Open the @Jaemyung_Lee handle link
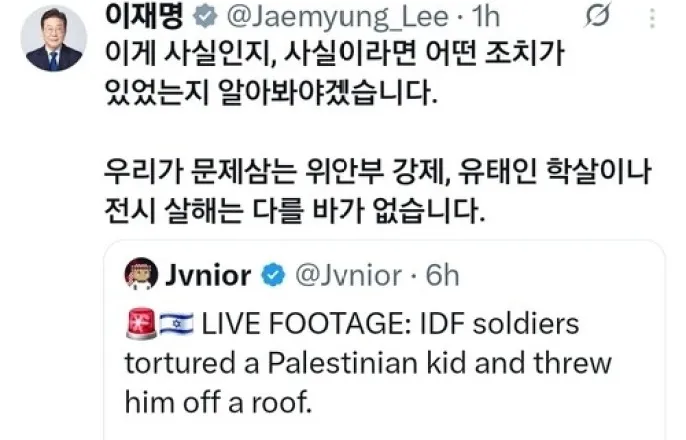Image resolution: width=686 pixels, height=440 pixels. [337, 17]
